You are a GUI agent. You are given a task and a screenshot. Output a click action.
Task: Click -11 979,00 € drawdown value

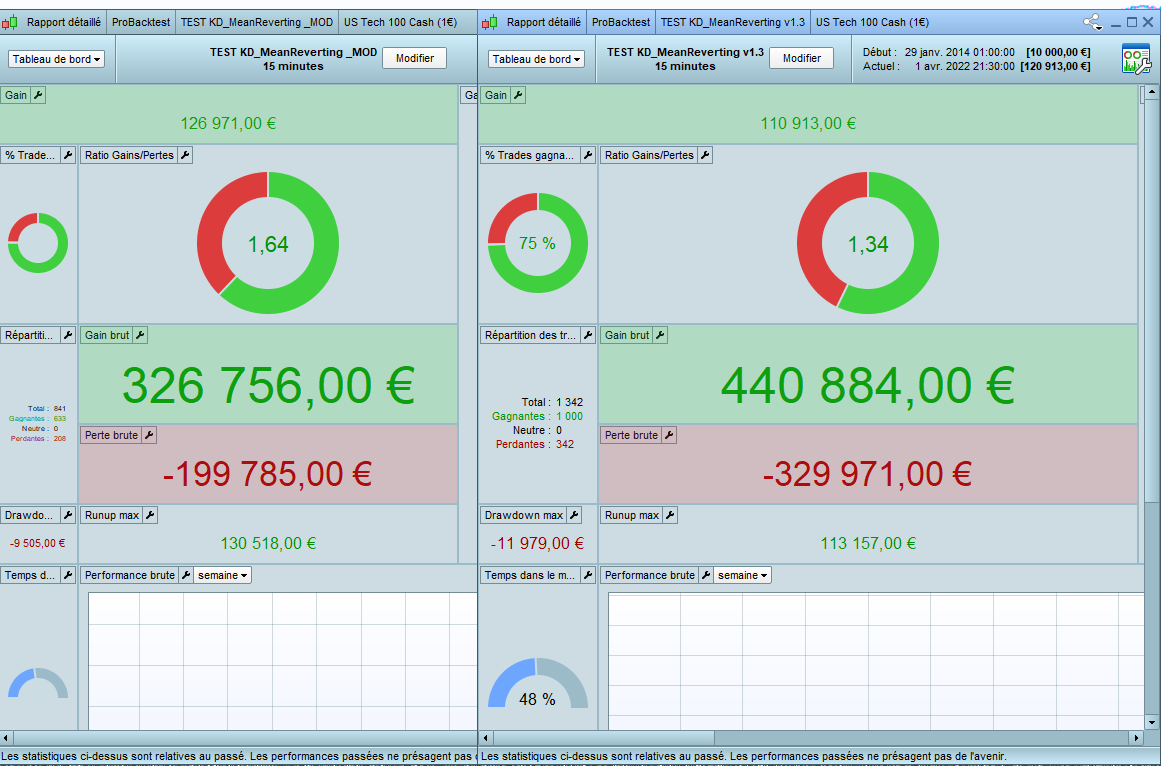point(537,543)
